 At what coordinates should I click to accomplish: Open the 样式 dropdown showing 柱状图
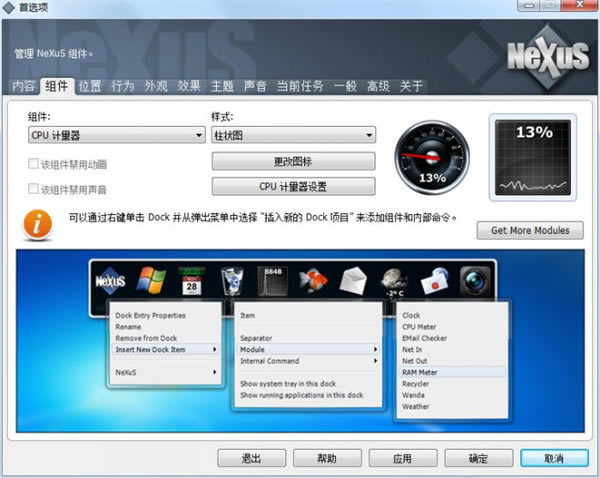pos(293,135)
